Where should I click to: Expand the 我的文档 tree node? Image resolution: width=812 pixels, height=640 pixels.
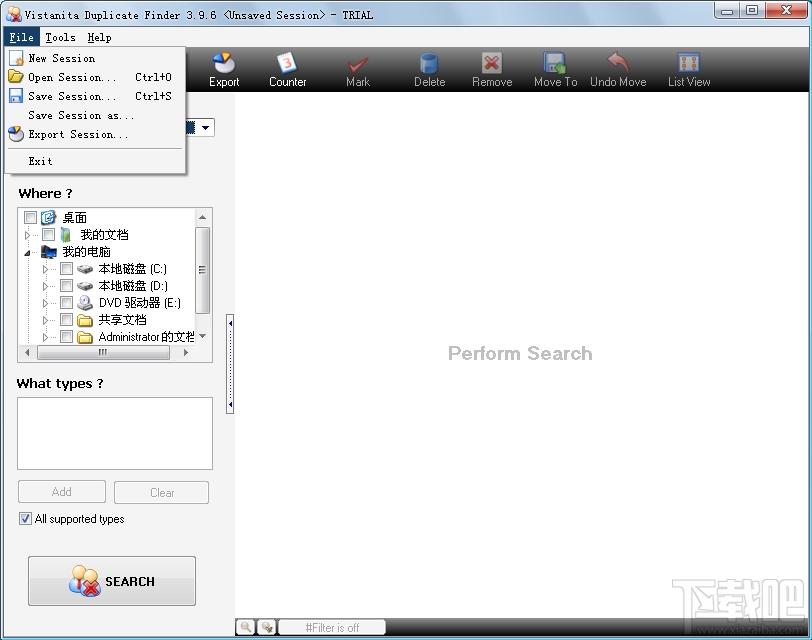click(27, 235)
